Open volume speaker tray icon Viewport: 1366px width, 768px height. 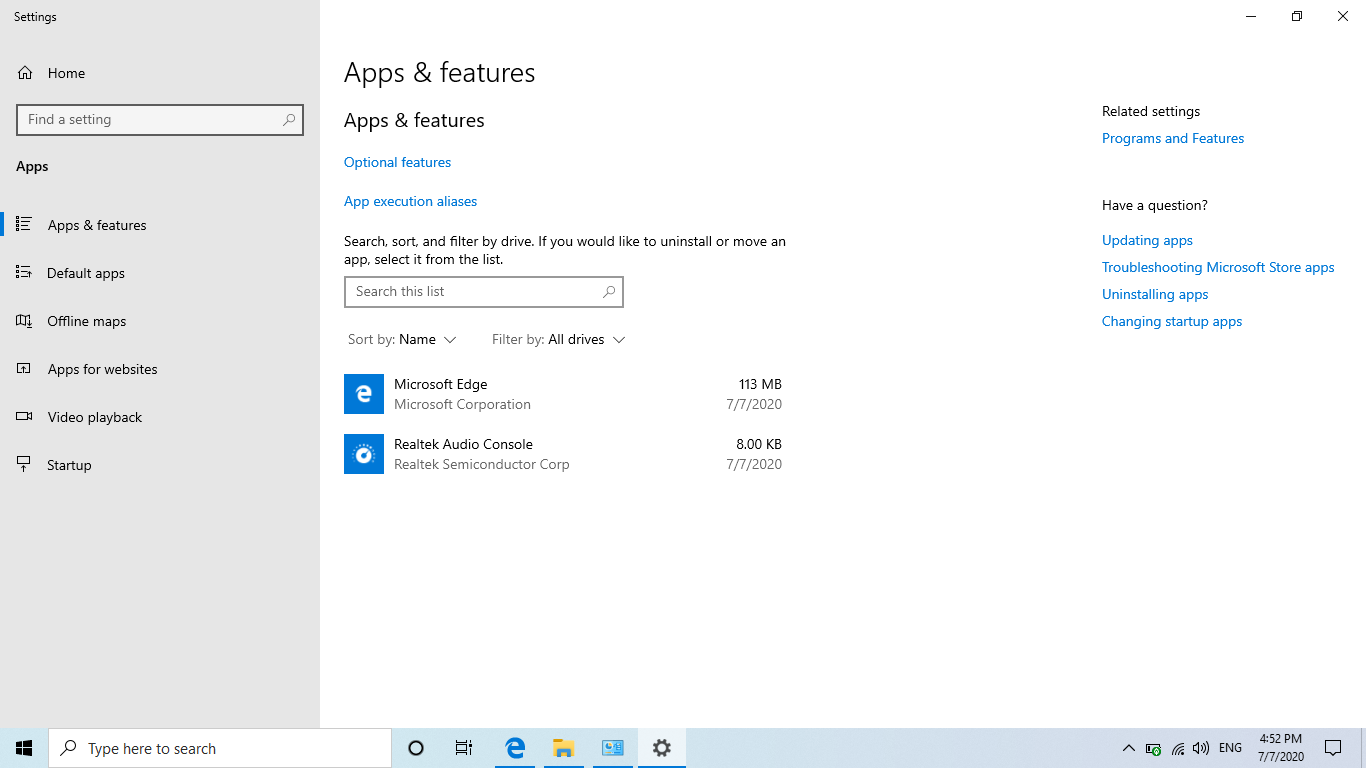click(x=1201, y=748)
